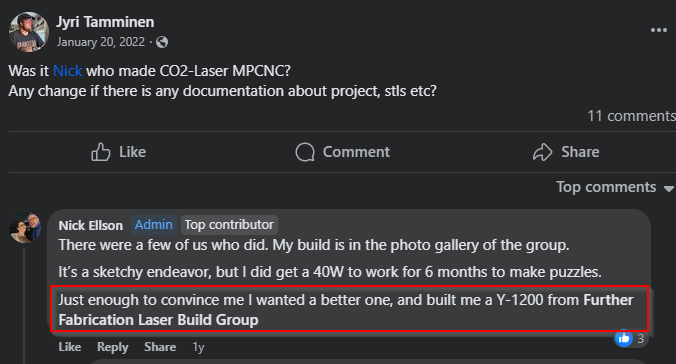Open Jyri Tamminen's profile picture
Screen dimensions: 676x364
click(x=29, y=32)
